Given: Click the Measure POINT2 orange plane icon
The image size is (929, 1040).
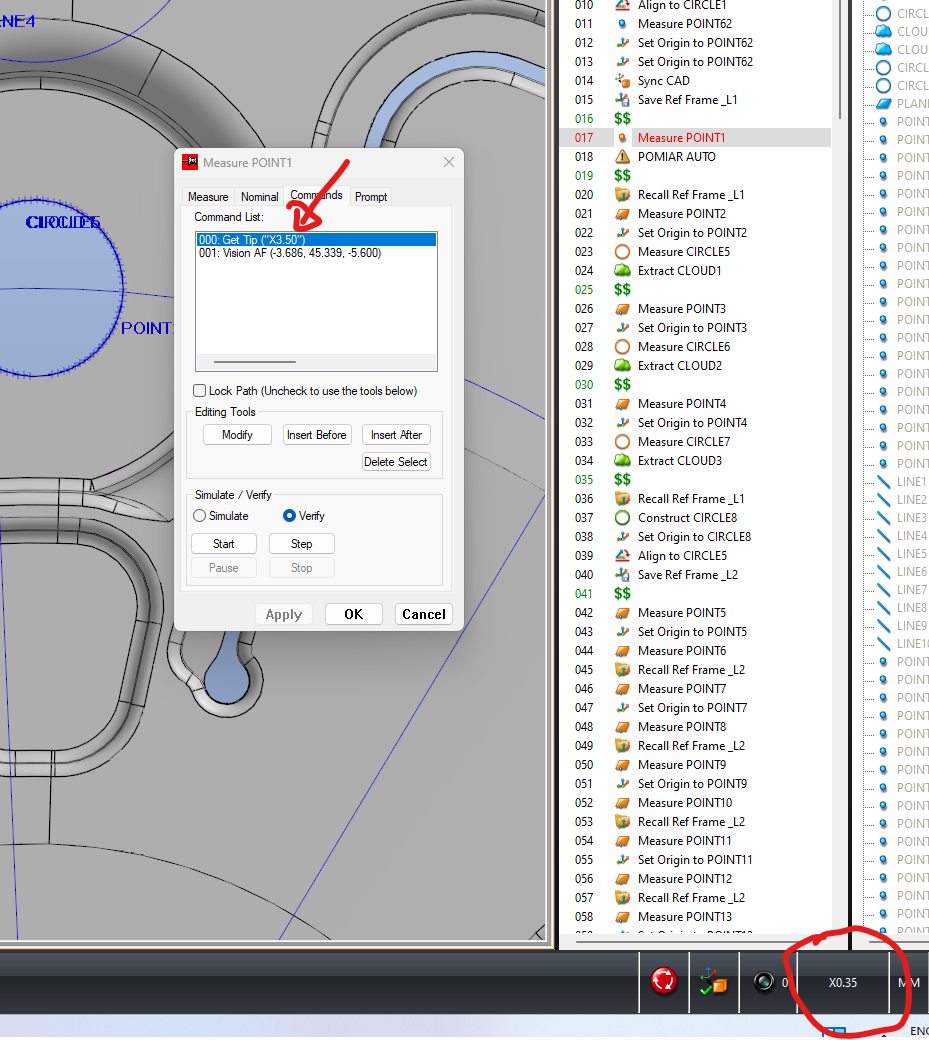Looking at the screenshot, I should [x=622, y=214].
